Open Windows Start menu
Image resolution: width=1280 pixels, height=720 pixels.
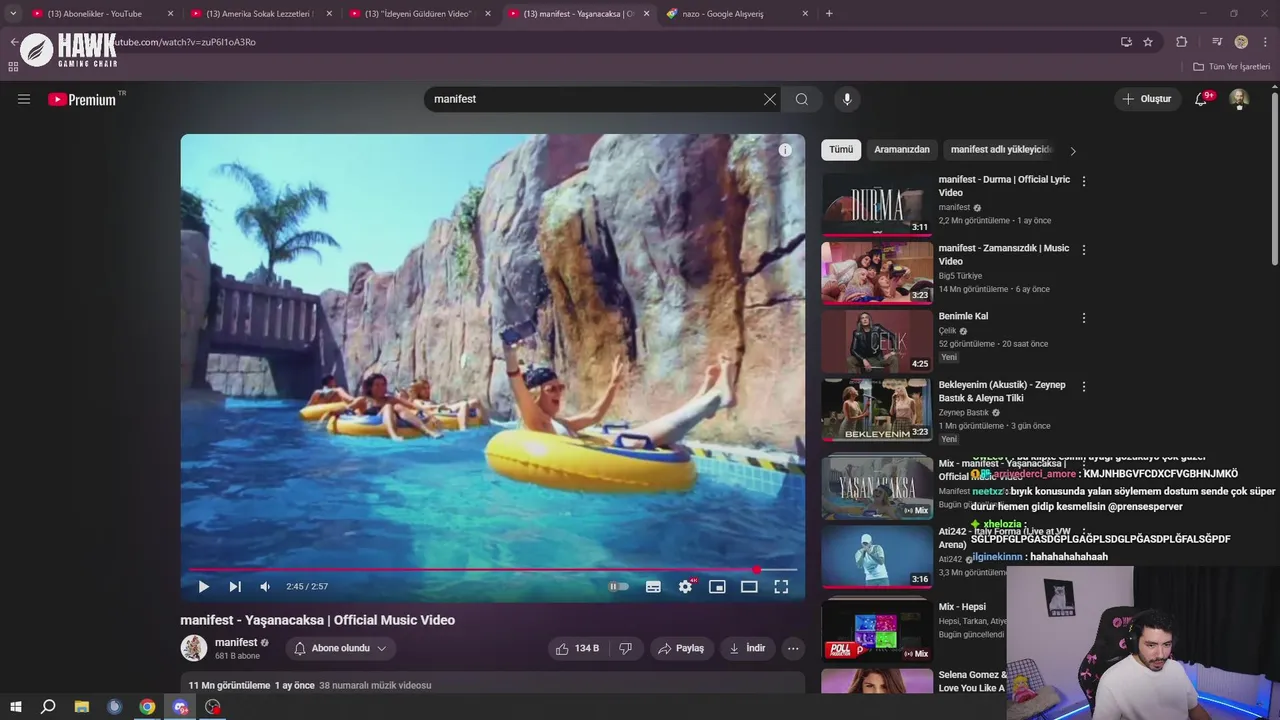15,707
